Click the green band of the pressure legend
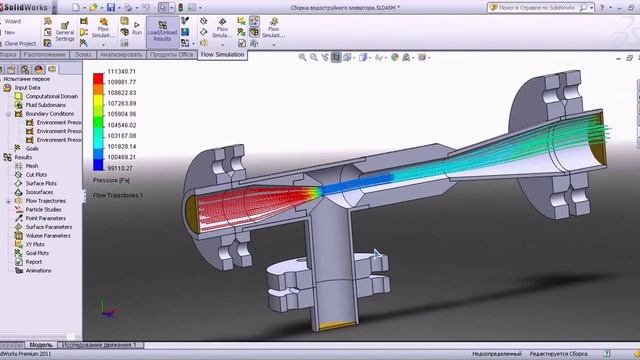Screen dimensions: 640x360 click(98, 122)
